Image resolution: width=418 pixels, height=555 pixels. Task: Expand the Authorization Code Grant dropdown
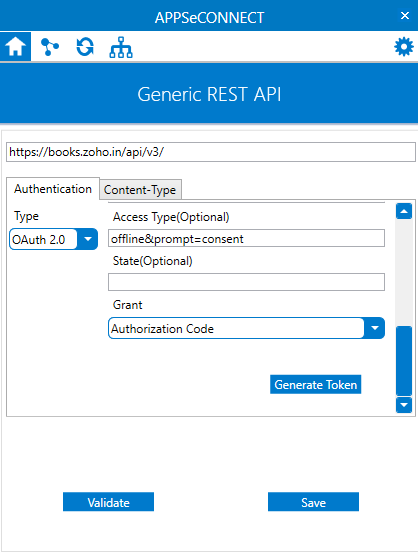pos(246,328)
